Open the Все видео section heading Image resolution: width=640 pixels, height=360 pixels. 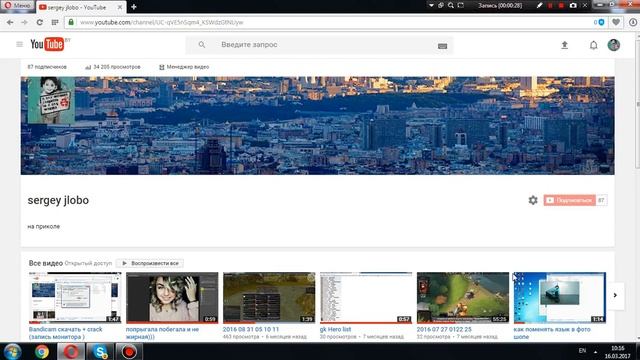tap(46, 263)
